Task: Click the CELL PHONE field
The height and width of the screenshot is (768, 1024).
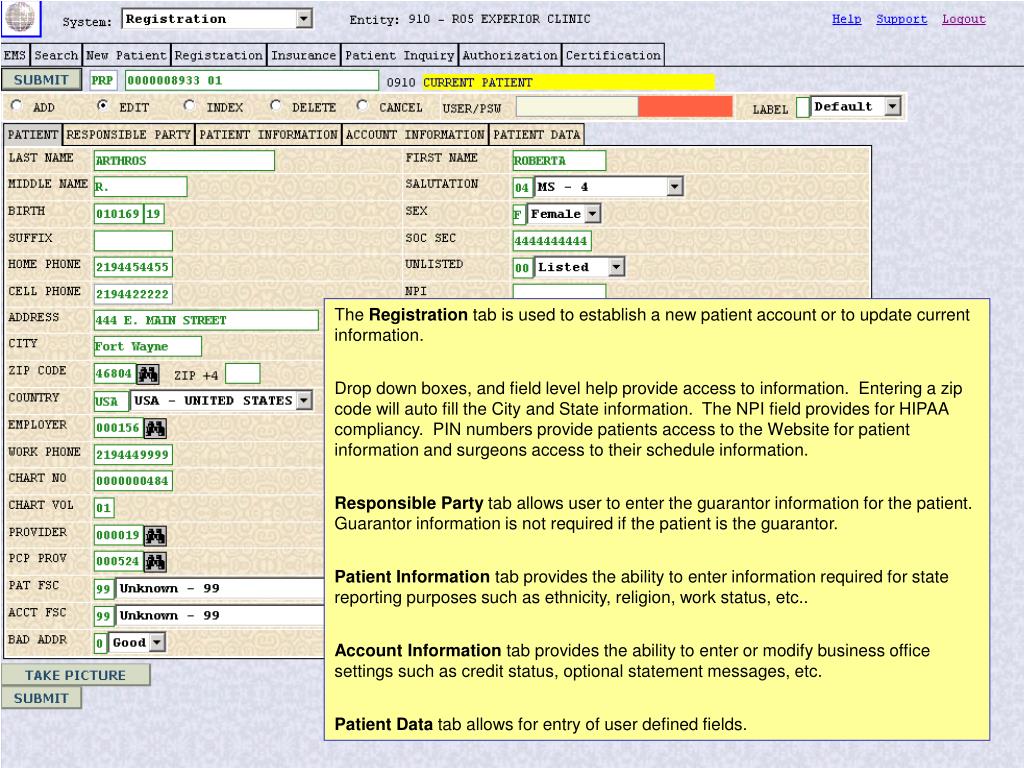Action: click(133, 294)
